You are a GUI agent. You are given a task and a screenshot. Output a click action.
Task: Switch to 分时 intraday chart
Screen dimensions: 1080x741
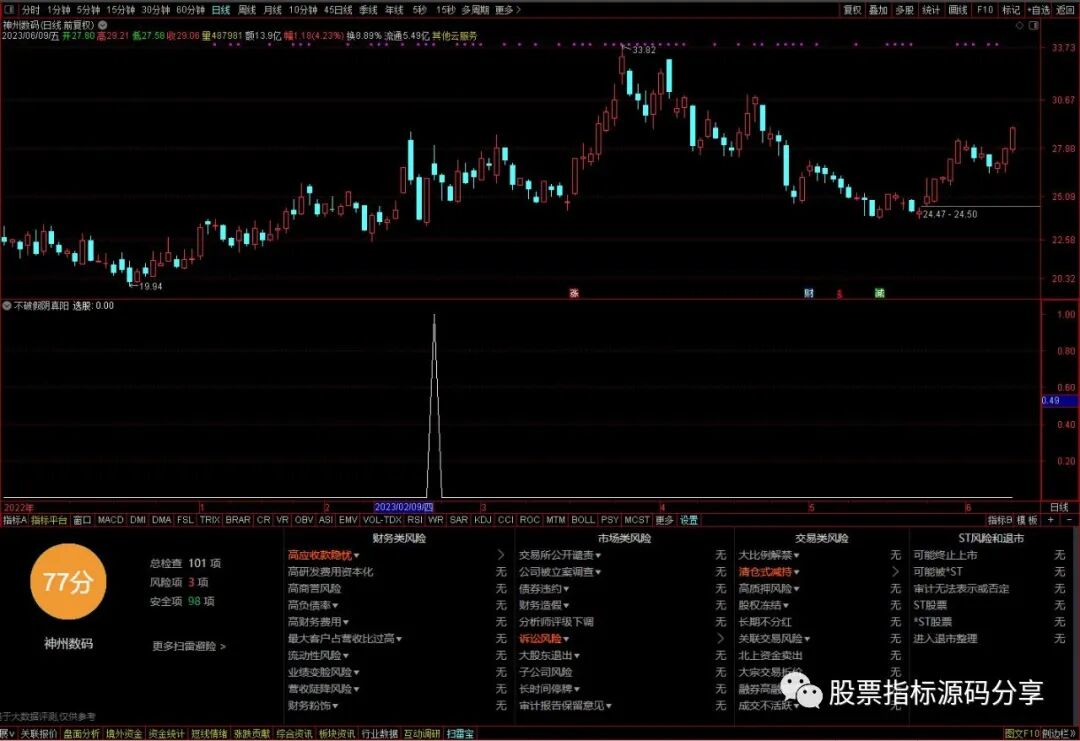coord(31,10)
